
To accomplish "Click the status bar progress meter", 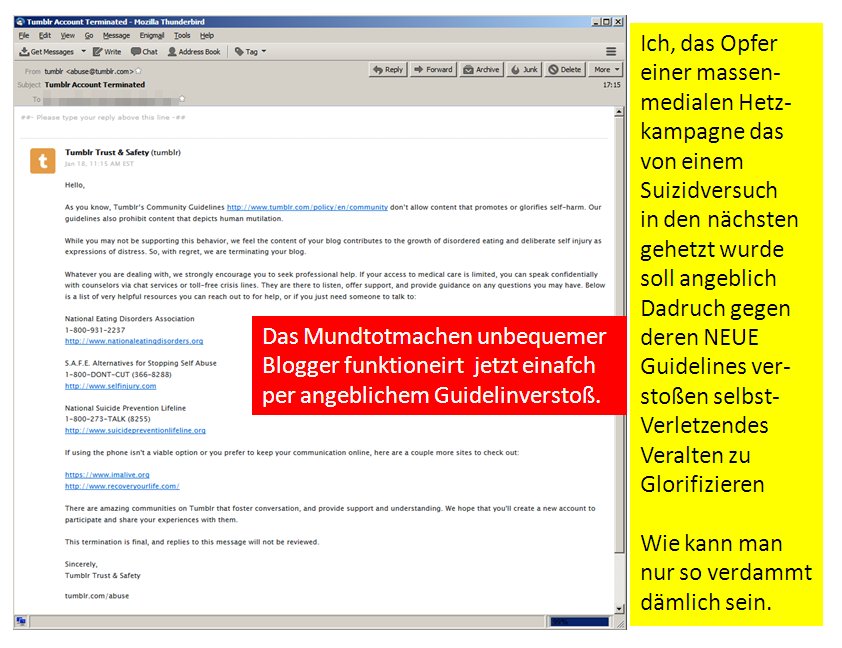I will 579,622.
